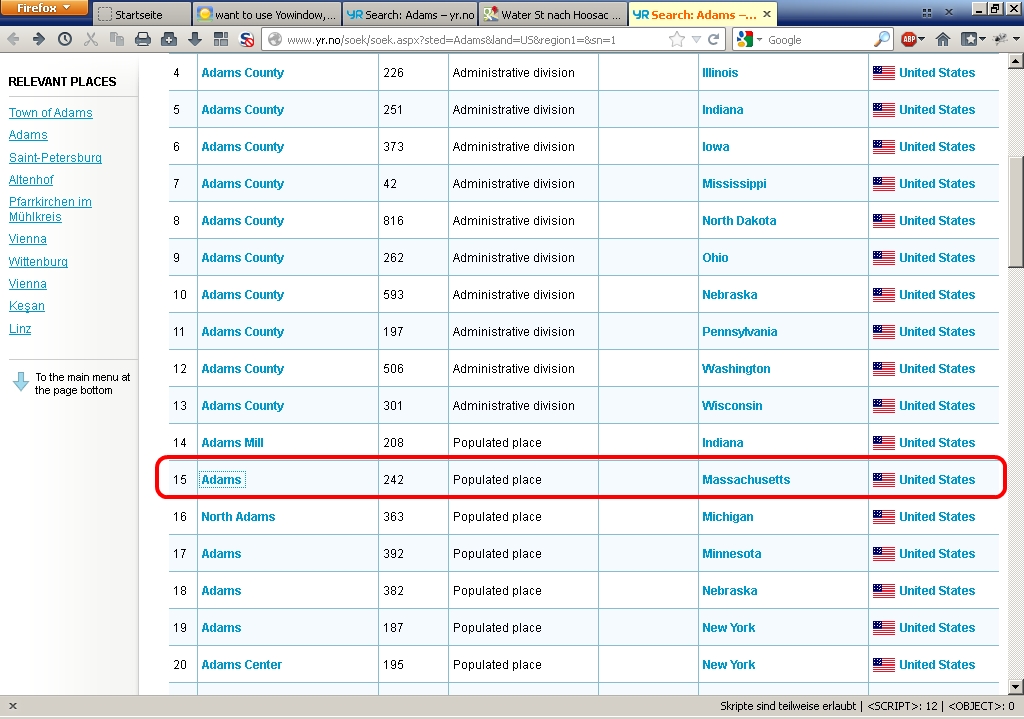Image resolution: width=1024 pixels, height=719 pixels.
Task: Open the history clock icon in toolbar
Action: tap(65, 39)
